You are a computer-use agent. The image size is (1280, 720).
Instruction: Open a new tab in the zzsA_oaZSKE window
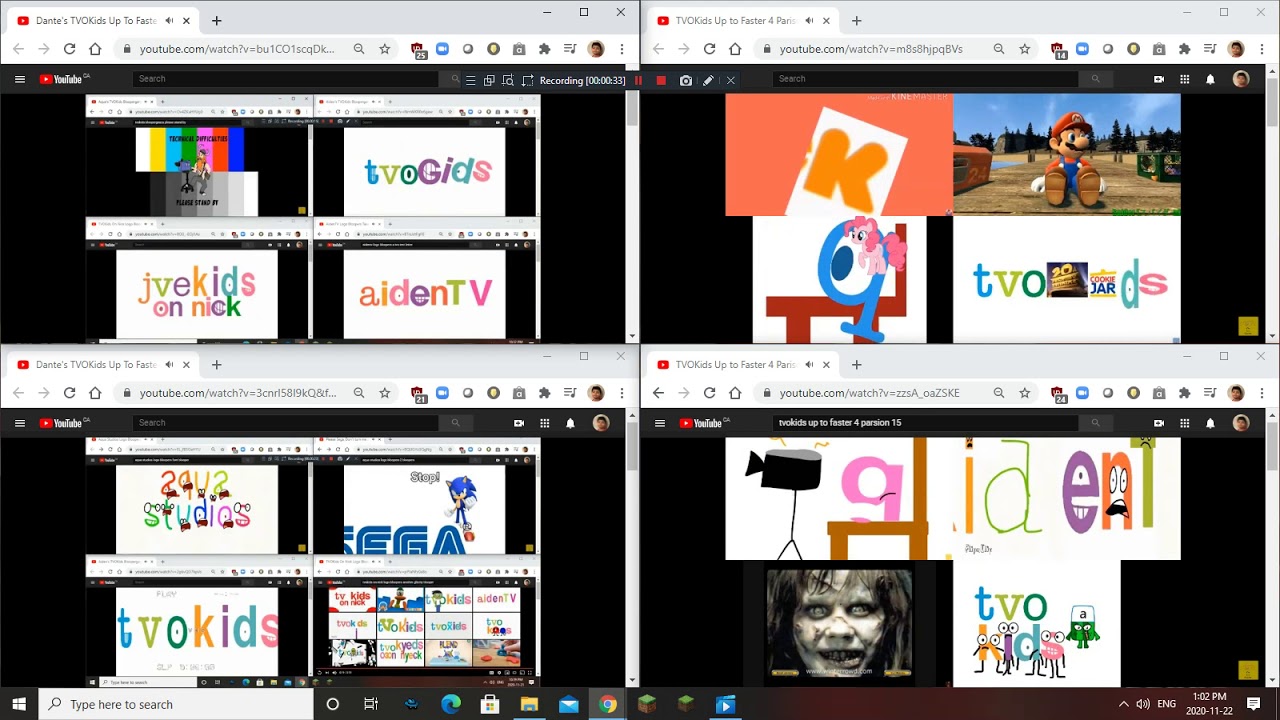click(x=856, y=365)
